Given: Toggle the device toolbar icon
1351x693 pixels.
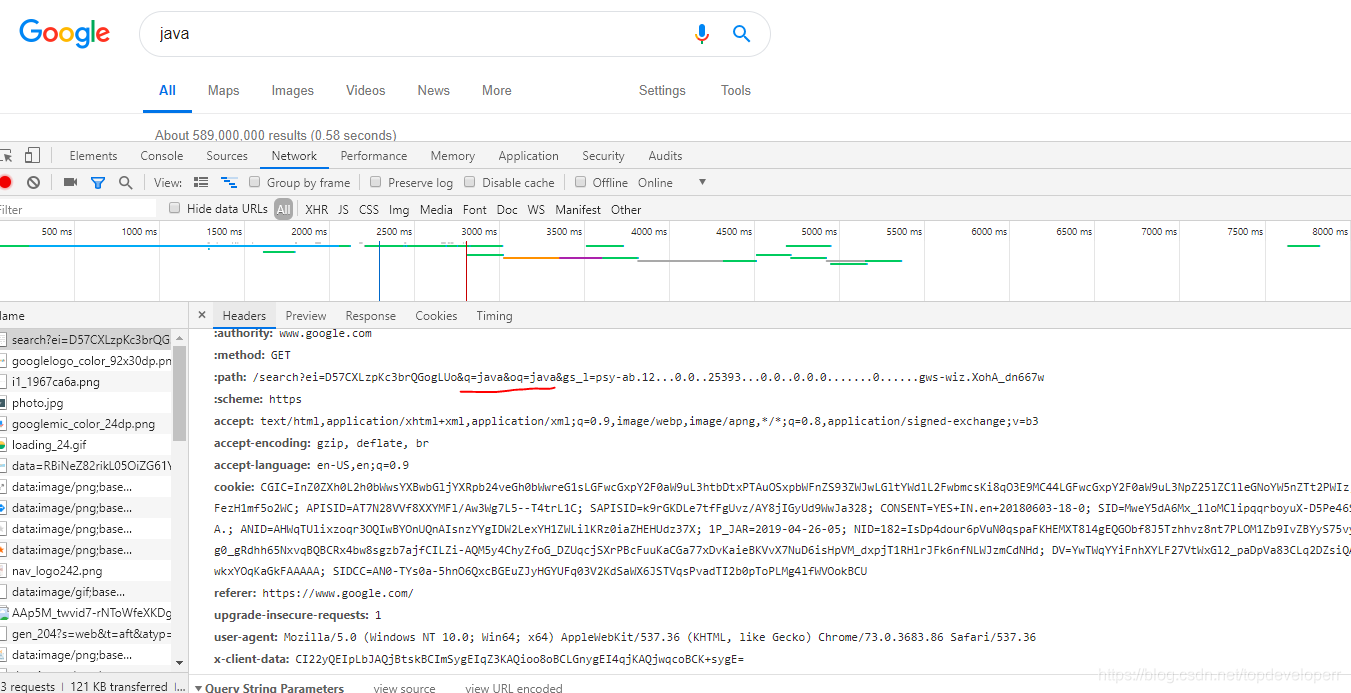Looking at the screenshot, I should [x=32, y=155].
